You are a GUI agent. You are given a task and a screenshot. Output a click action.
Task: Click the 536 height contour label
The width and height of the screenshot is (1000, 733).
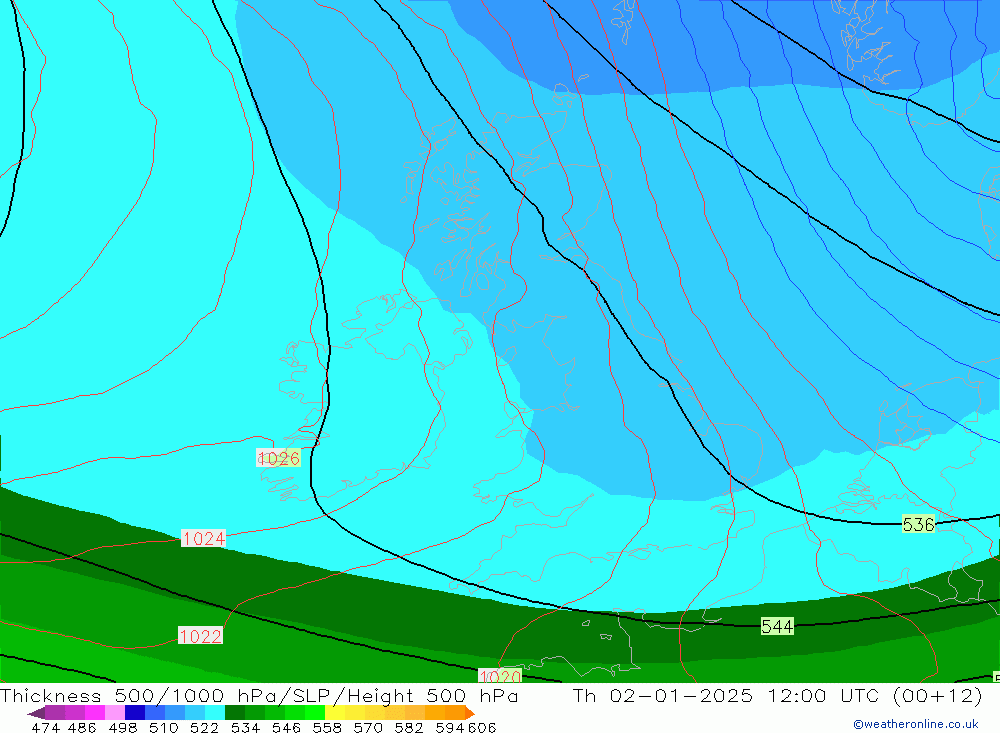pyautogui.click(x=918, y=525)
